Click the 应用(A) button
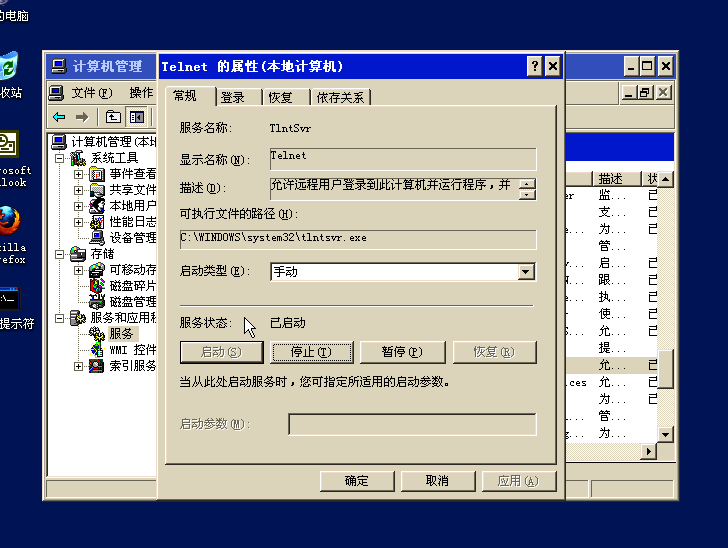 pyautogui.click(x=519, y=481)
